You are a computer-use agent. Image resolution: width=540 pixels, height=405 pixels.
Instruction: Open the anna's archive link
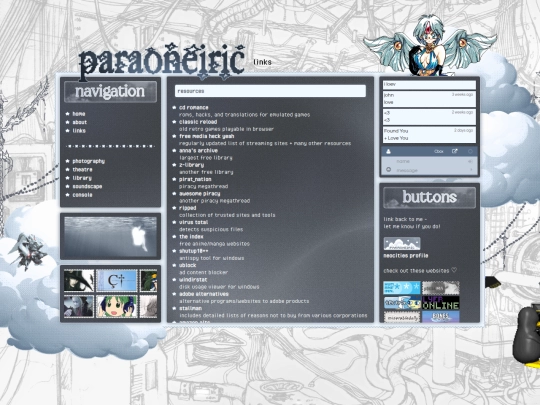coord(198,150)
